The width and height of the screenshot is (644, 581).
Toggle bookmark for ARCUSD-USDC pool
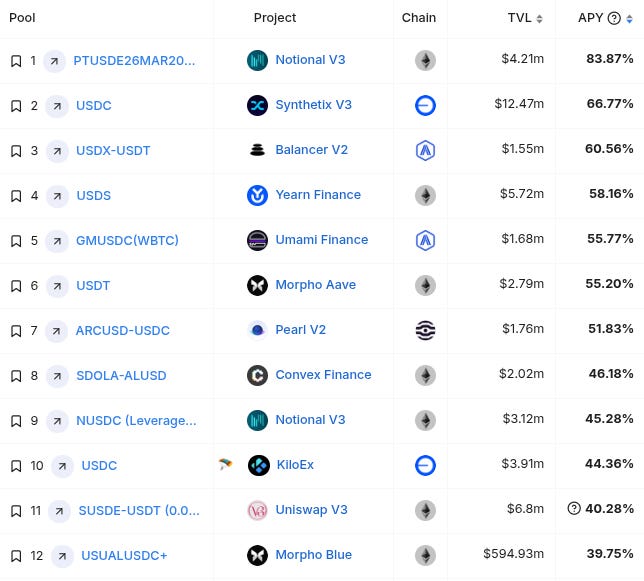tap(16, 331)
